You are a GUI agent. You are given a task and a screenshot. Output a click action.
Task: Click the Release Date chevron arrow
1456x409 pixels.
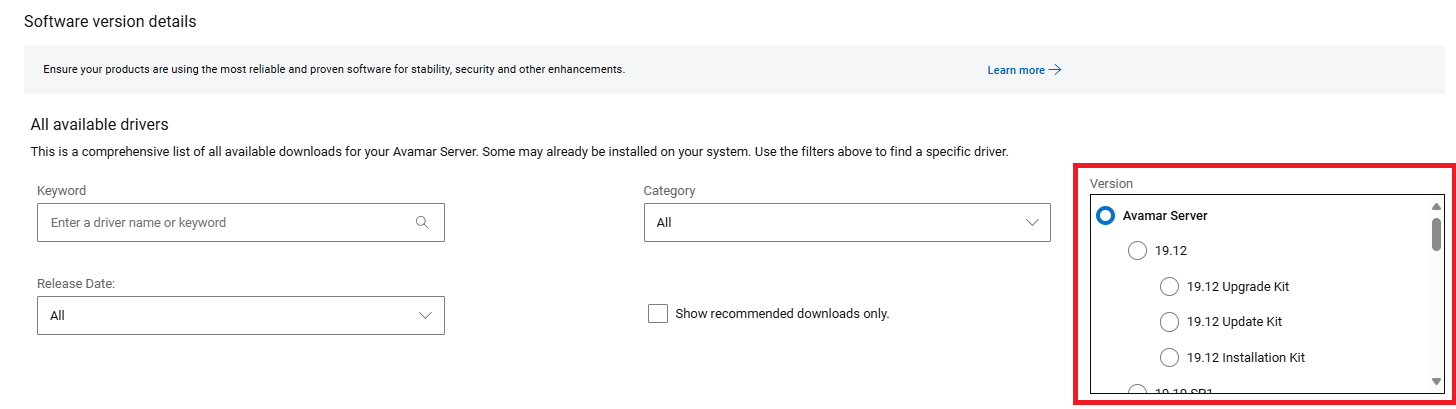tap(425, 315)
